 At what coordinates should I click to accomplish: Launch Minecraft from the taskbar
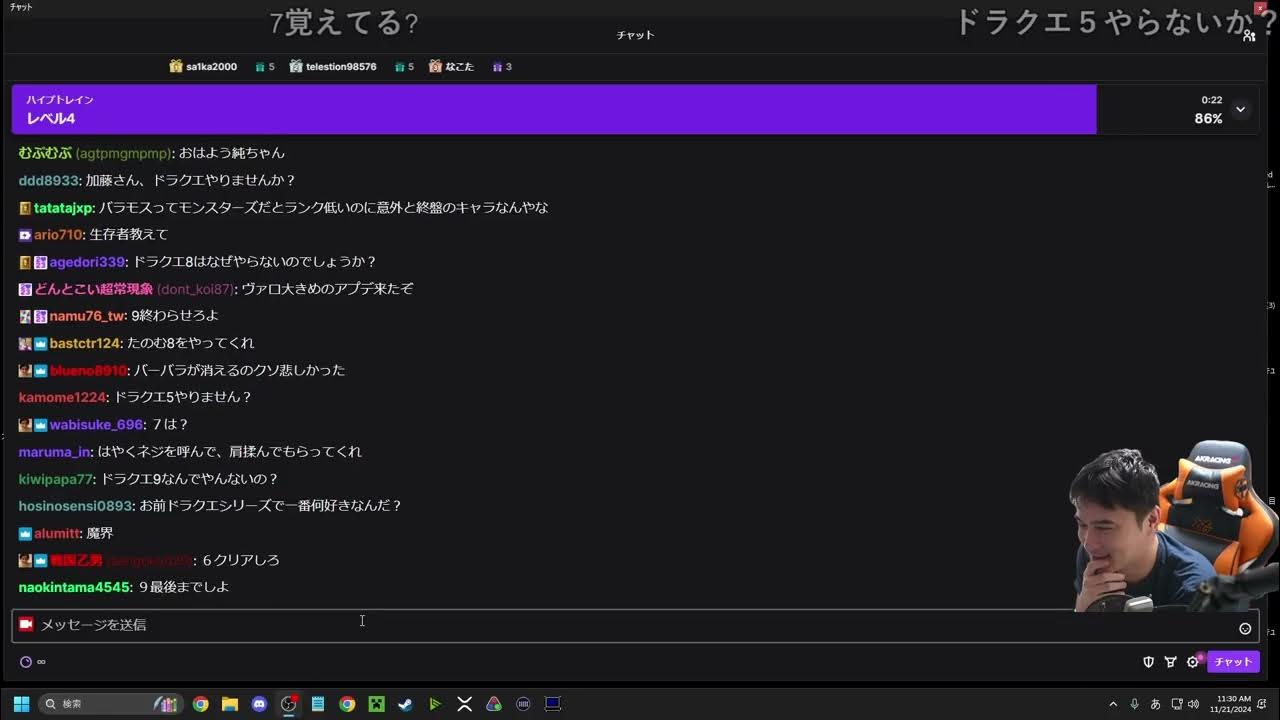pyautogui.click(x=376, y=704)
